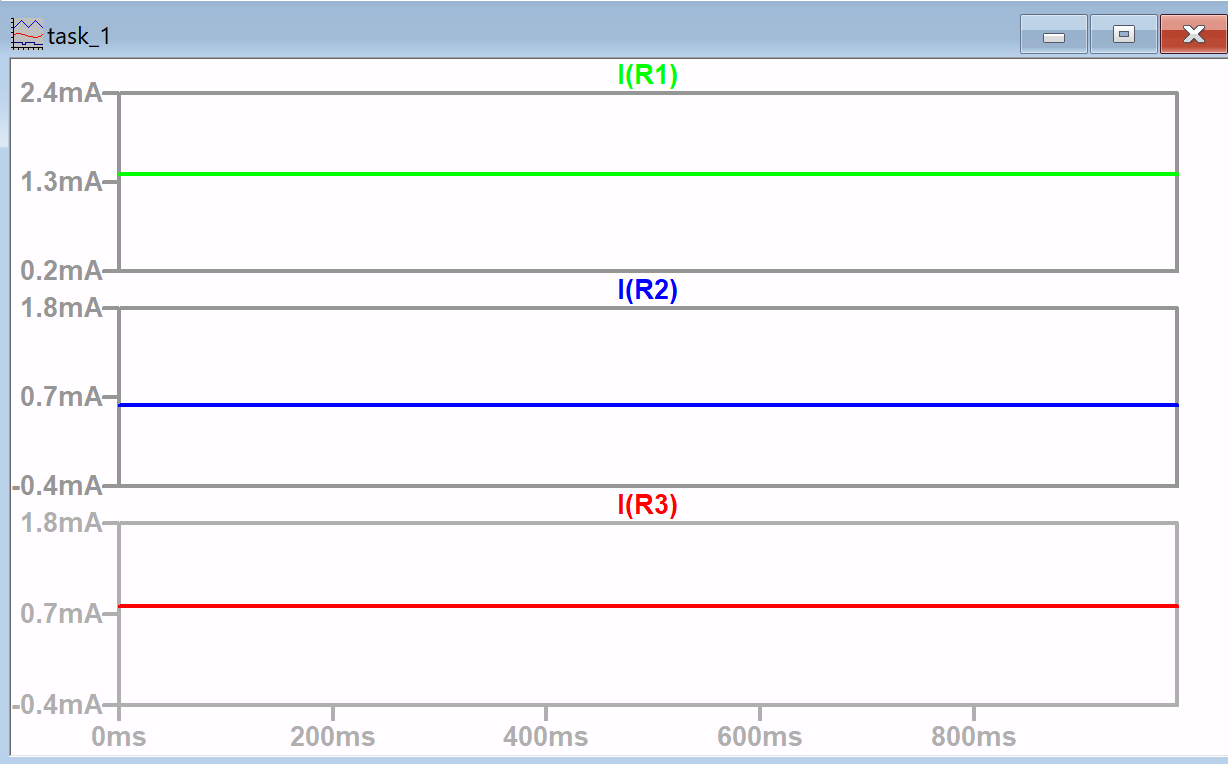Click on the blue I(R2) waveform line
Screen dimensions: 1228x764
pos(648,405)
